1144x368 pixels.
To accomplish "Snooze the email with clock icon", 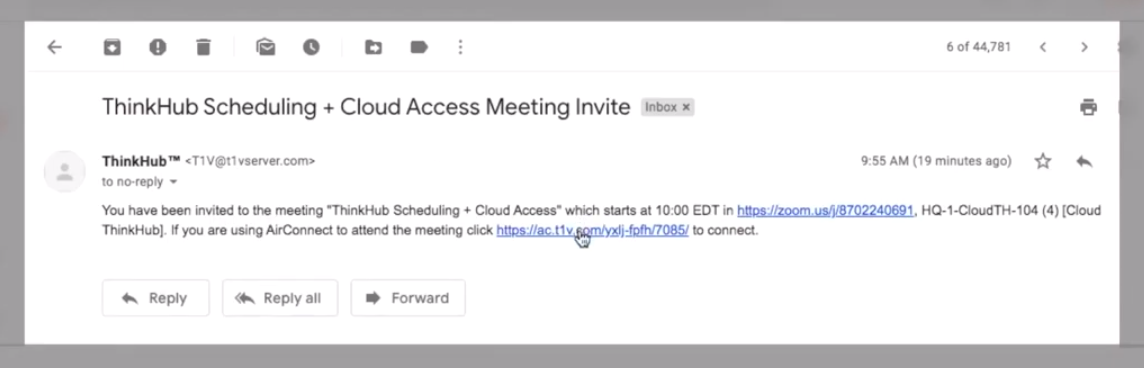I will (x=312, y=47).
